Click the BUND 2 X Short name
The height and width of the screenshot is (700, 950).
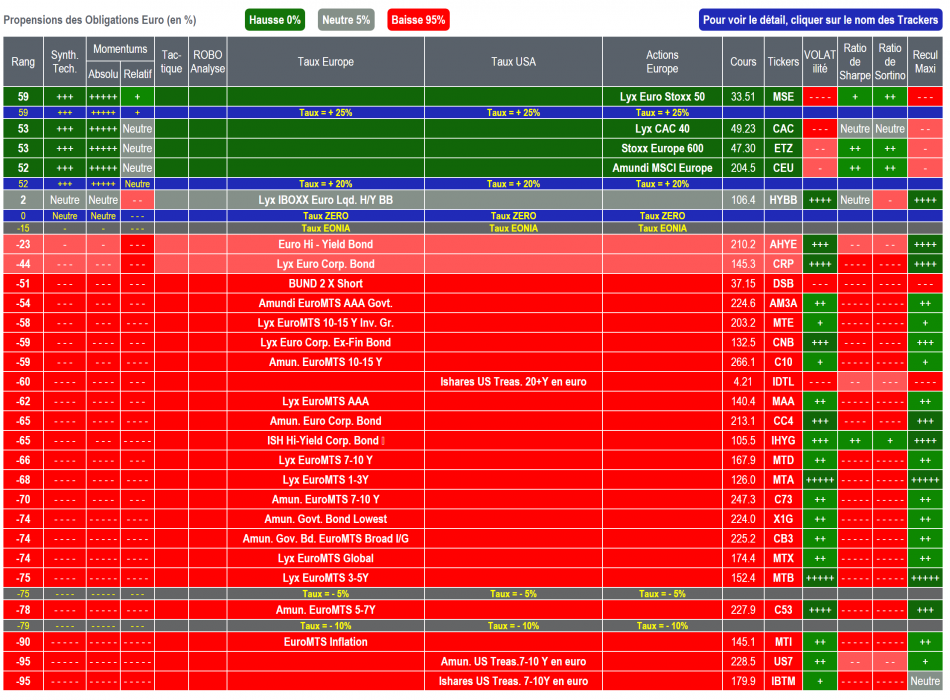tap(326, 284)
